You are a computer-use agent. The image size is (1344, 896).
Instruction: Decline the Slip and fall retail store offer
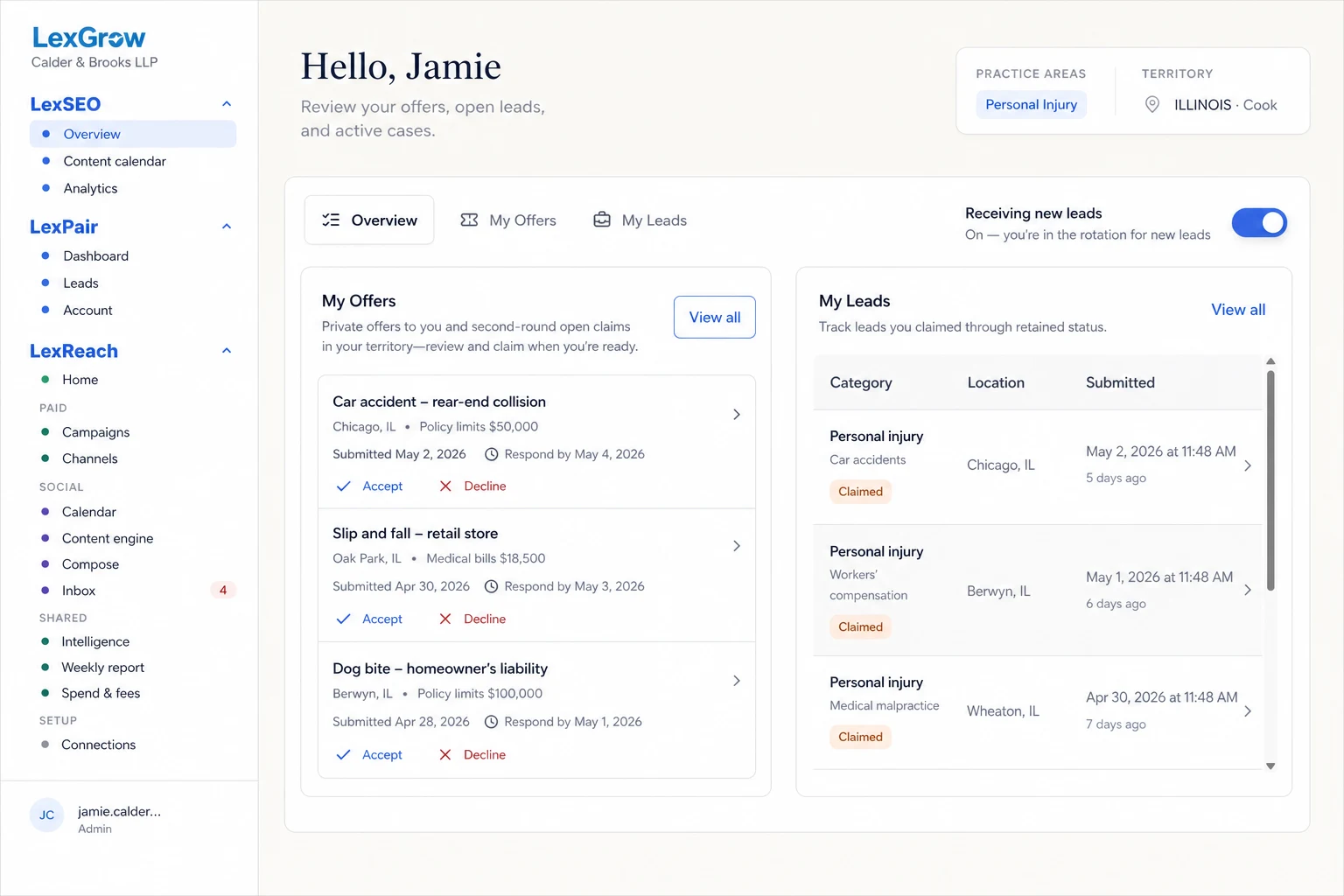click(472, 619)
